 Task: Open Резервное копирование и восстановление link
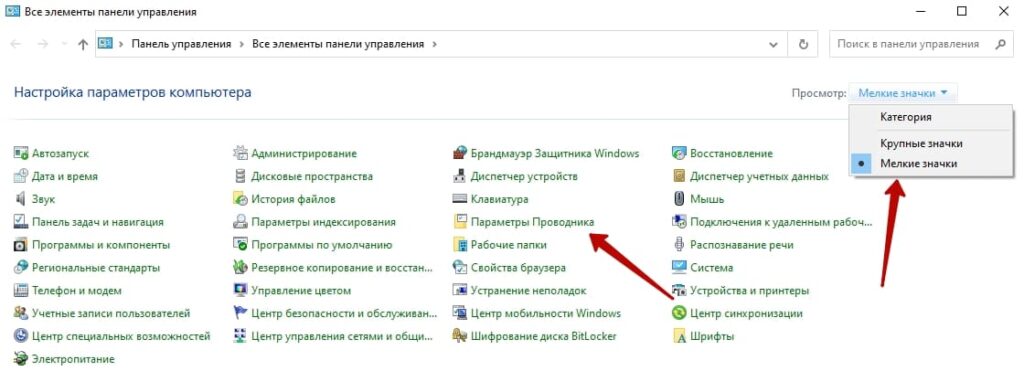click(x=342, y=268)
